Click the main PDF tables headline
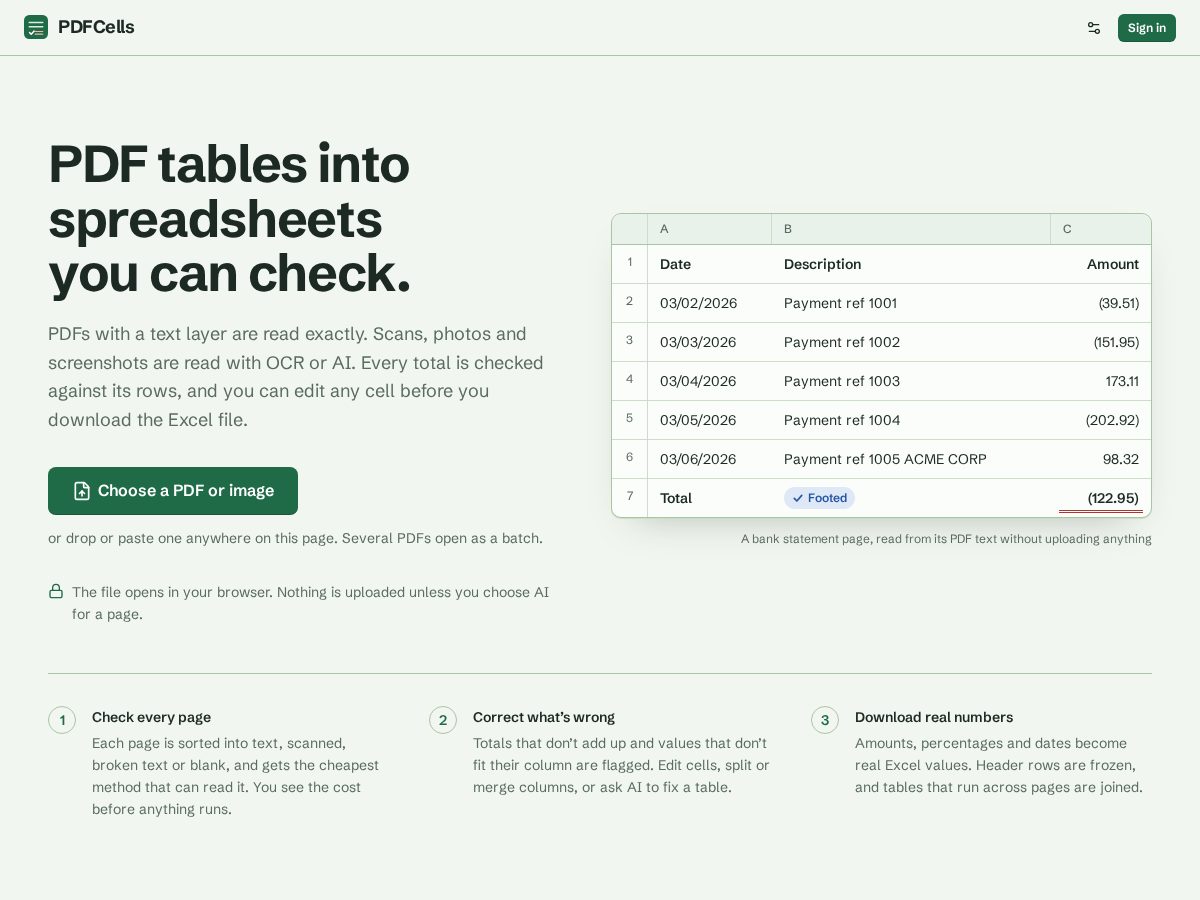This screenshot has height=900, width=1200. (x=229, y=219)
